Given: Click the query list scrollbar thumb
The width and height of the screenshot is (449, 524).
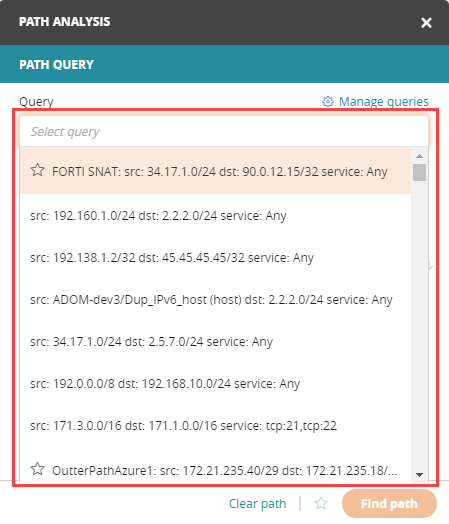Looking at the screenshot, I should click(x=420, y=172).
